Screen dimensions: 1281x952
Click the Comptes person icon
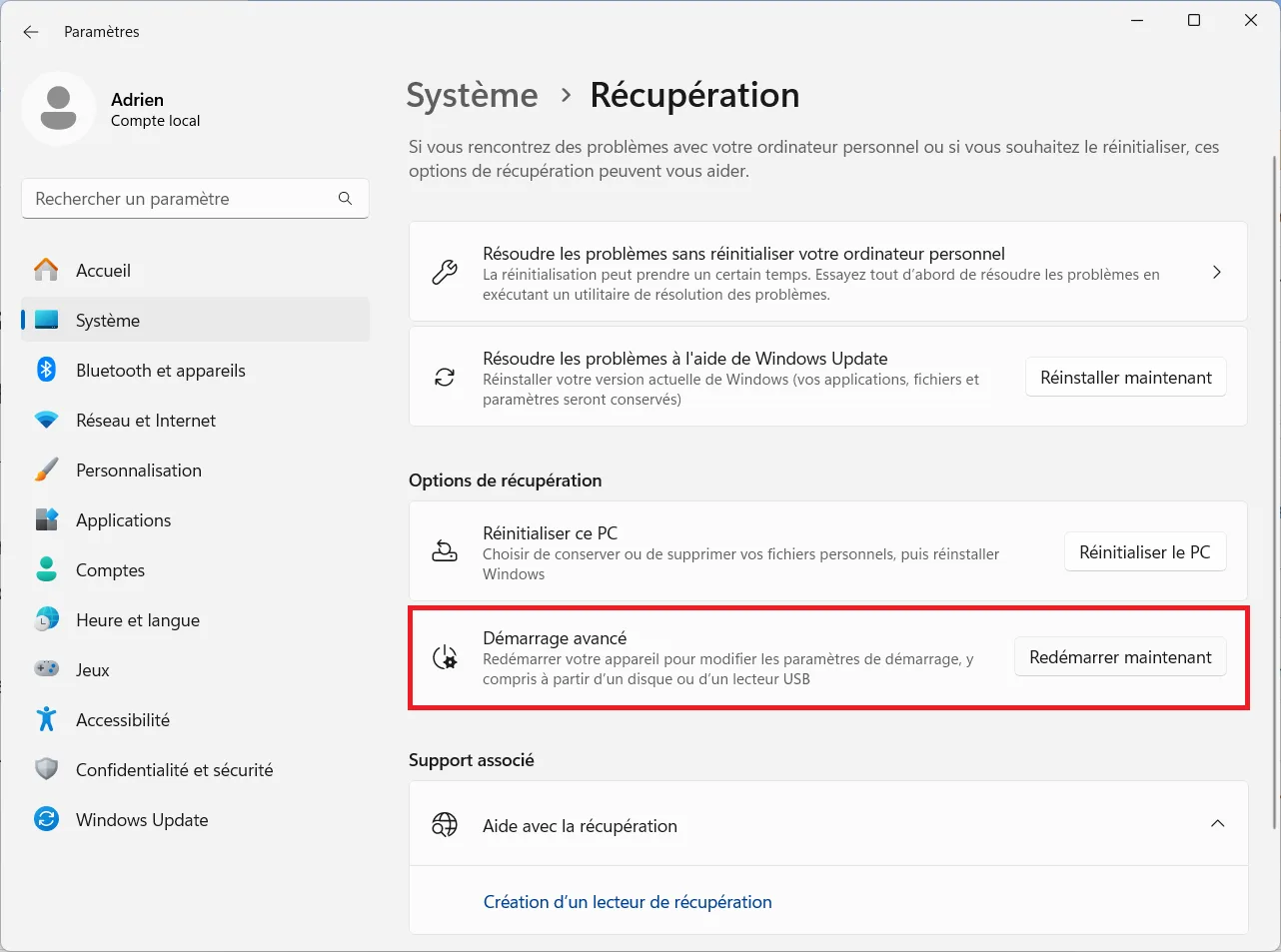pos(46,569)
